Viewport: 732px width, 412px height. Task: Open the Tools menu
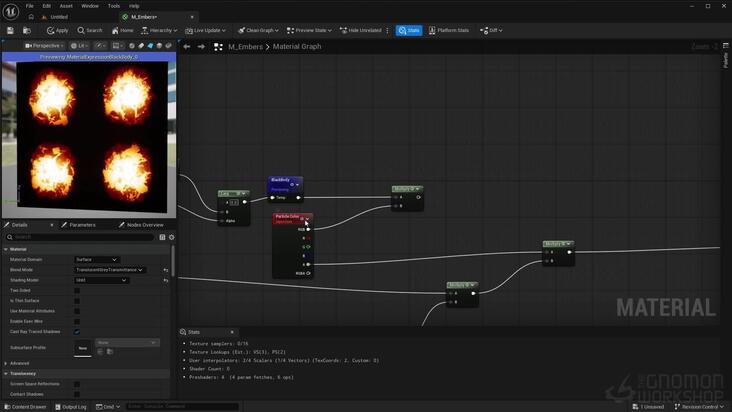click(114, 6)
